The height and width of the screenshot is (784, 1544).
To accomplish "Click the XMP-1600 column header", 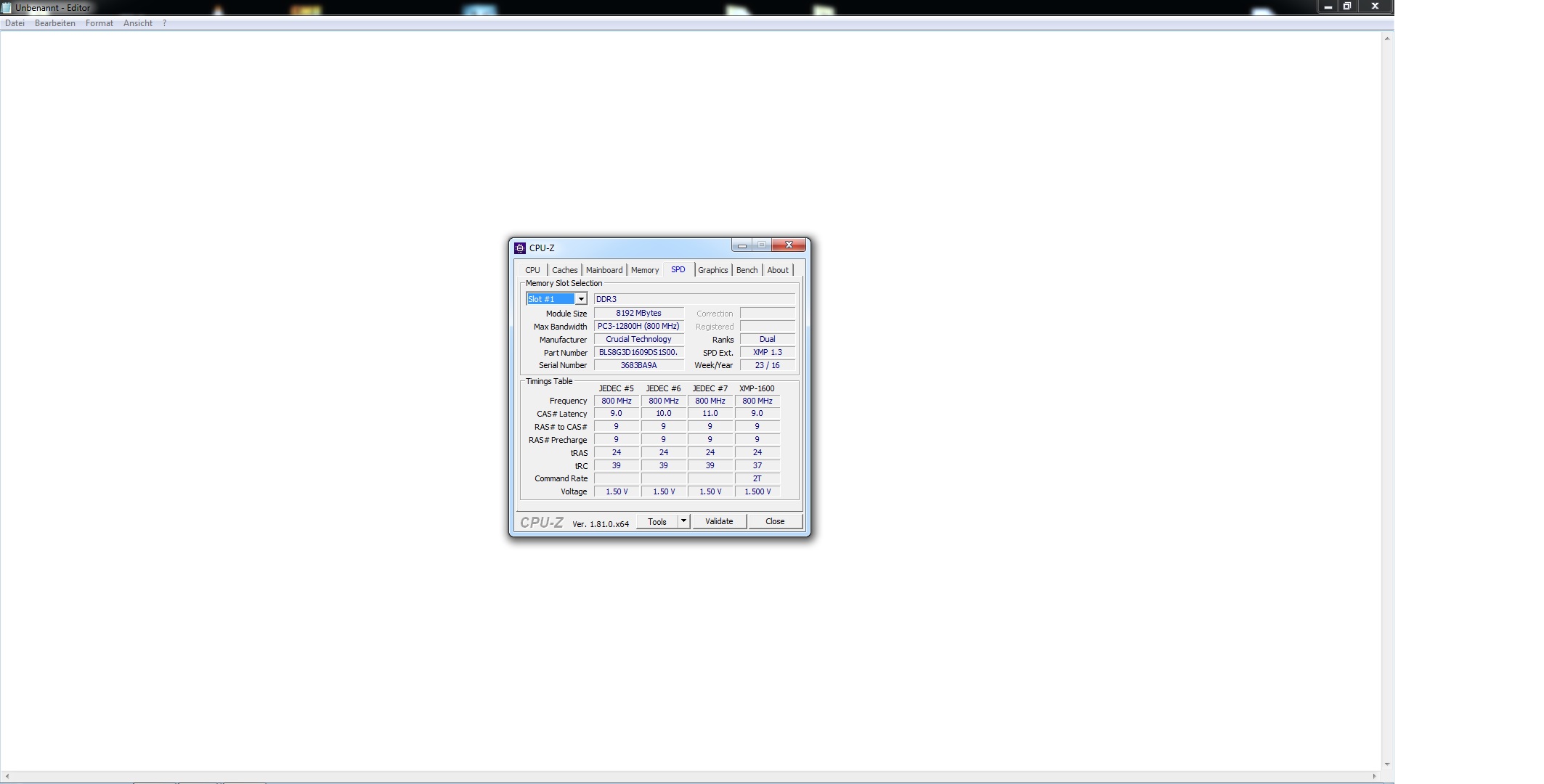I will point(757,388).
